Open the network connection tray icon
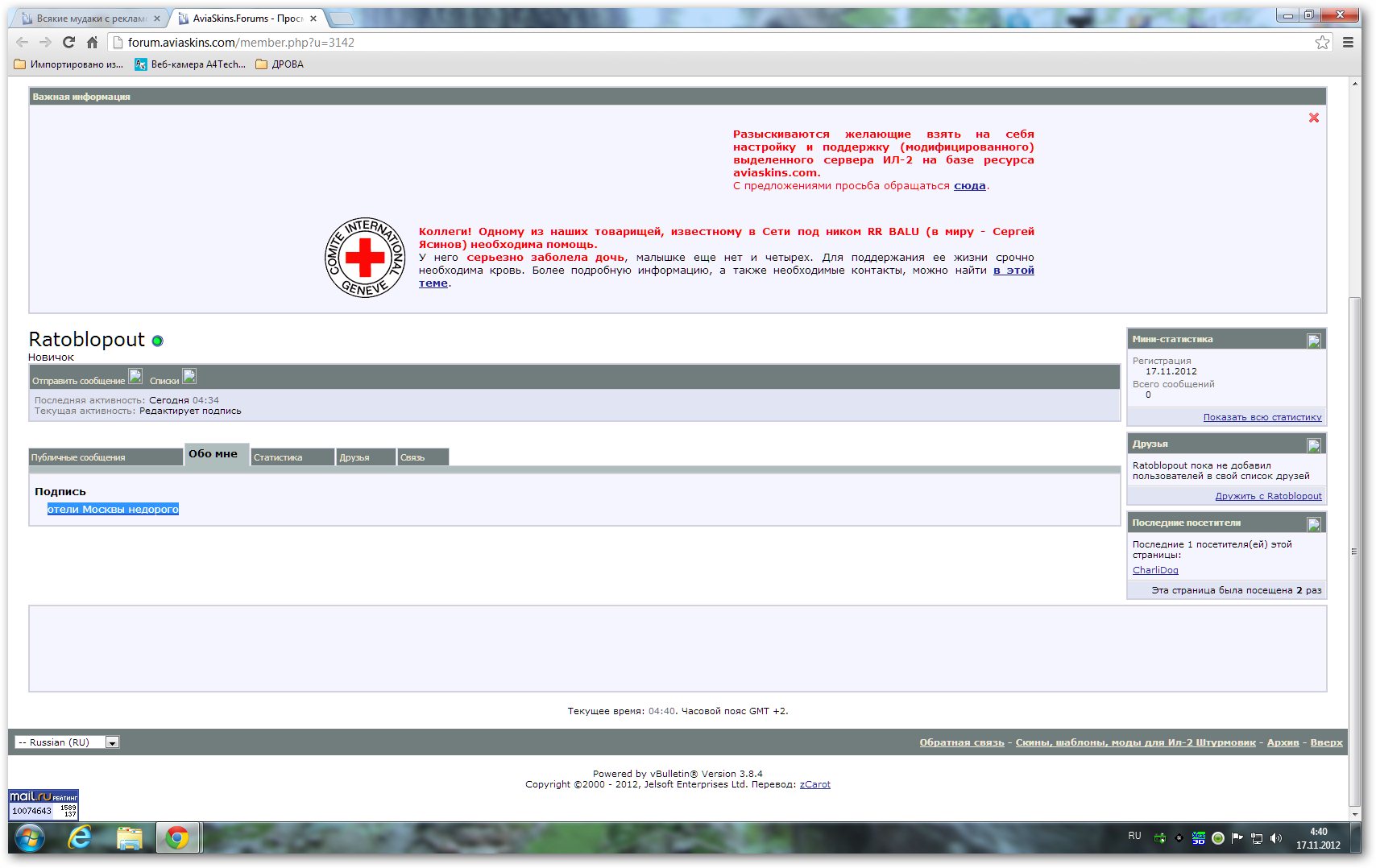Viewport: 1376px width, 868px height. click(x=1257, y=838)
